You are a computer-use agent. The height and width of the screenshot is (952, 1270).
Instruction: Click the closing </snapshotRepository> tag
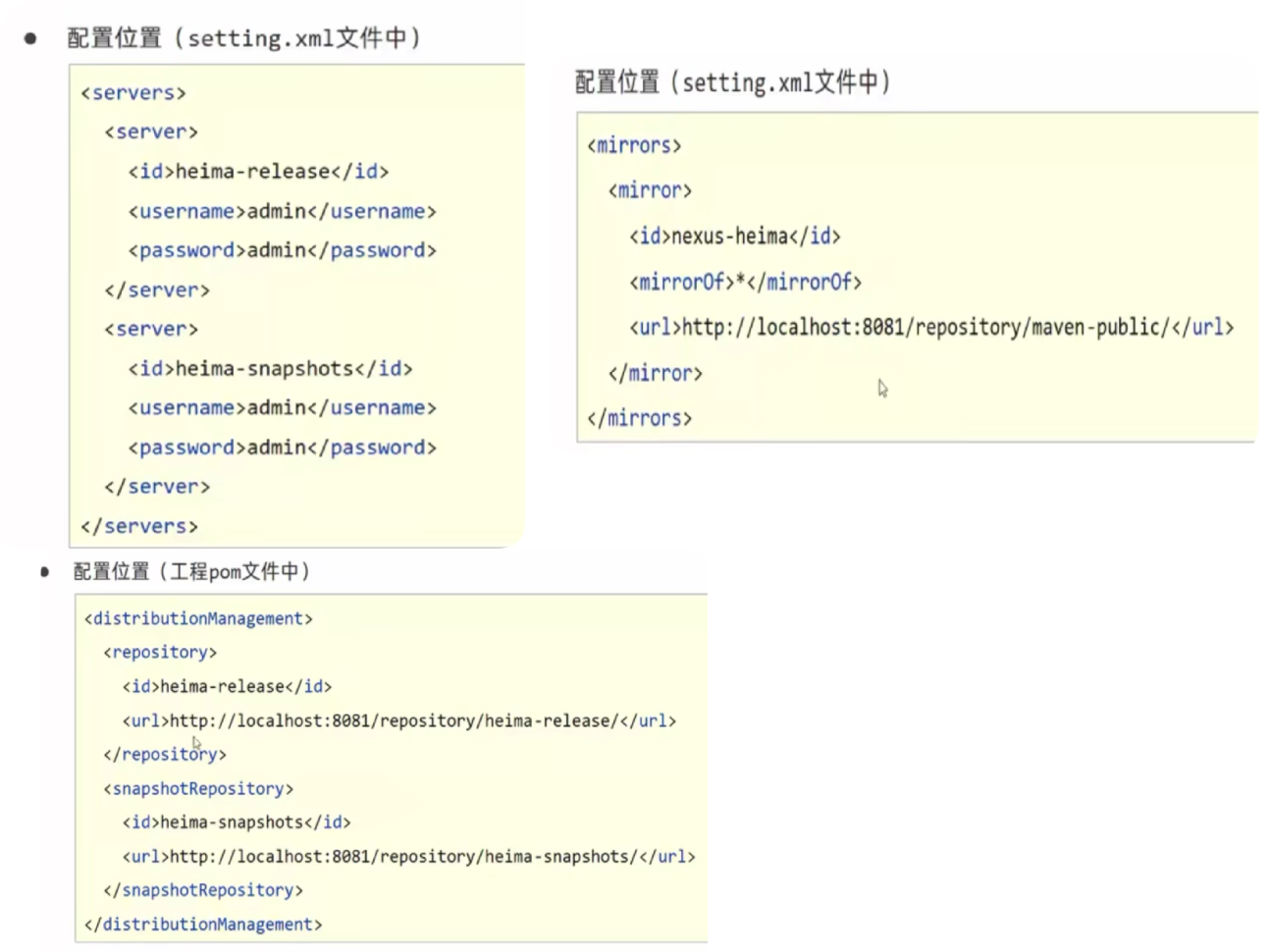tap(203, 891)
